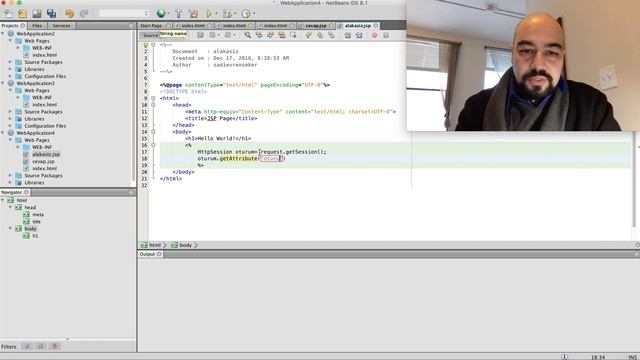Viewport: 640px width, 360px height.
Task: Click the Toggle Bookmark icon
Action: point(331,36)
